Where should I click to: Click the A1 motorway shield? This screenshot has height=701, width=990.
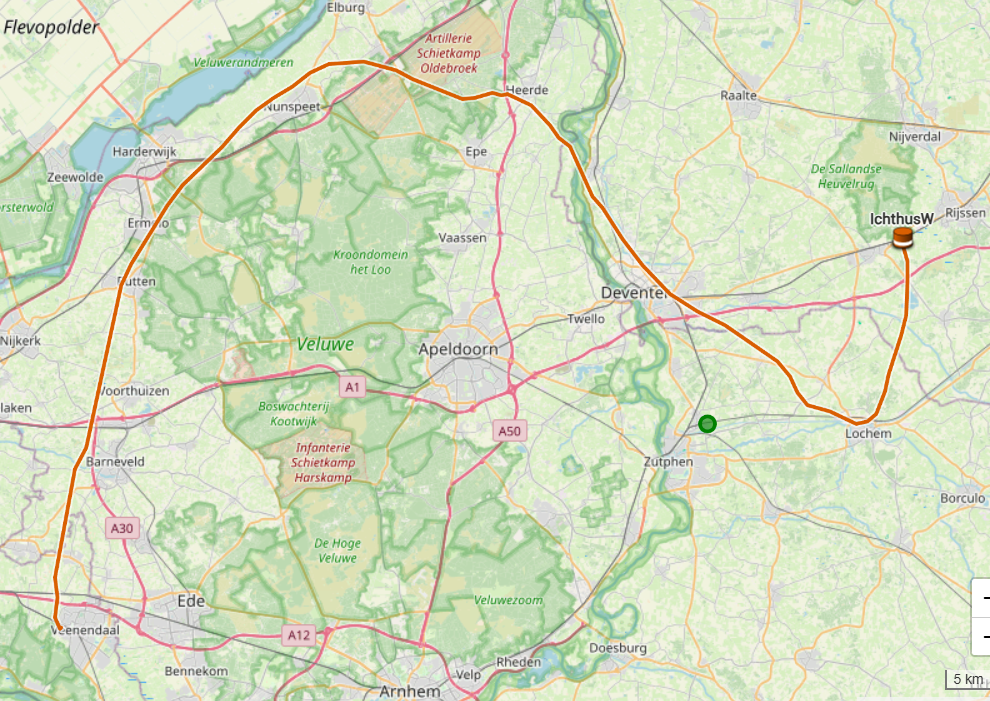(x=352, y=387)
